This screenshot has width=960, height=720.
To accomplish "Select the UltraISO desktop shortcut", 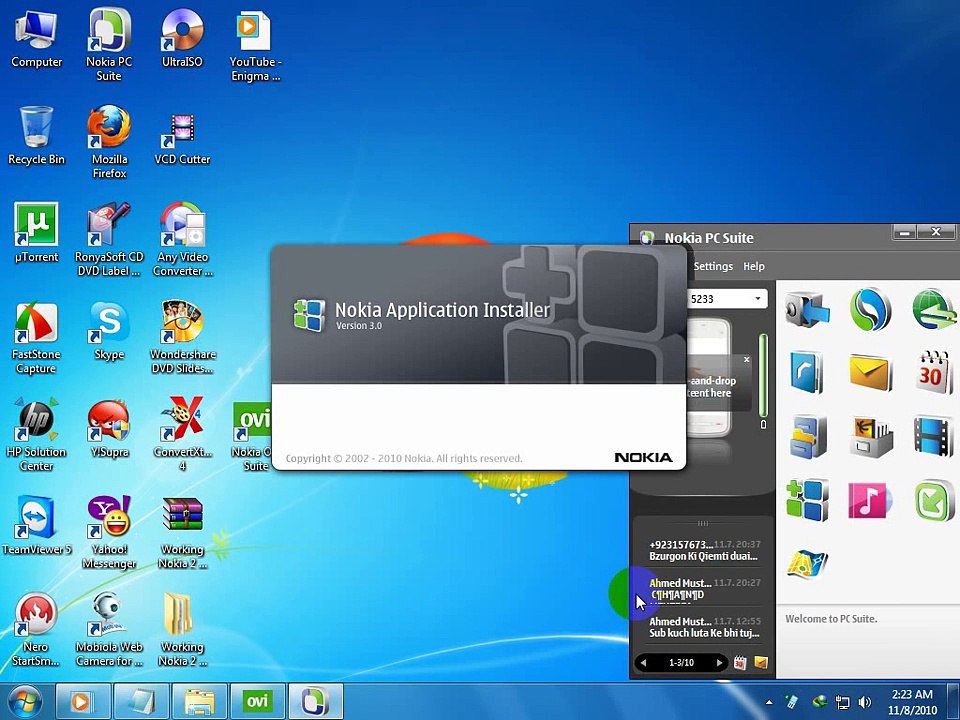I will pos(182,39).
